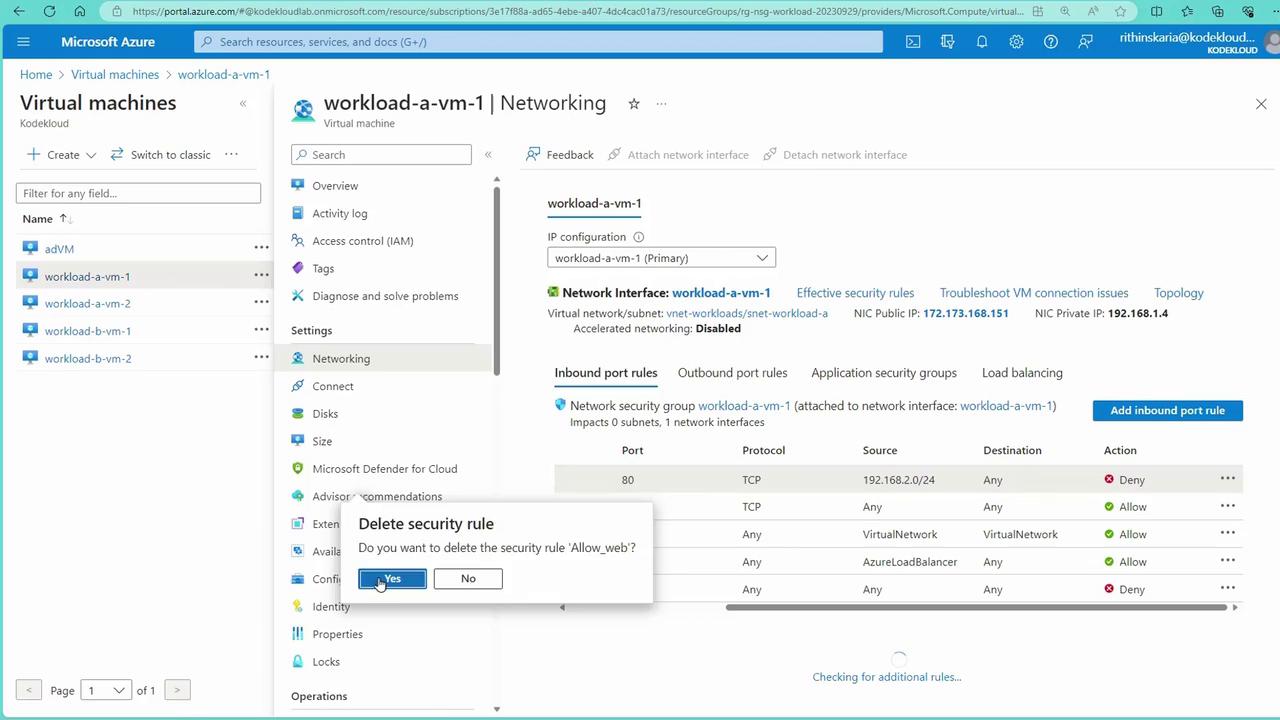Open portal settings gear
Viewport: 1280px width, 720px height.
[x=1016, y=42]
